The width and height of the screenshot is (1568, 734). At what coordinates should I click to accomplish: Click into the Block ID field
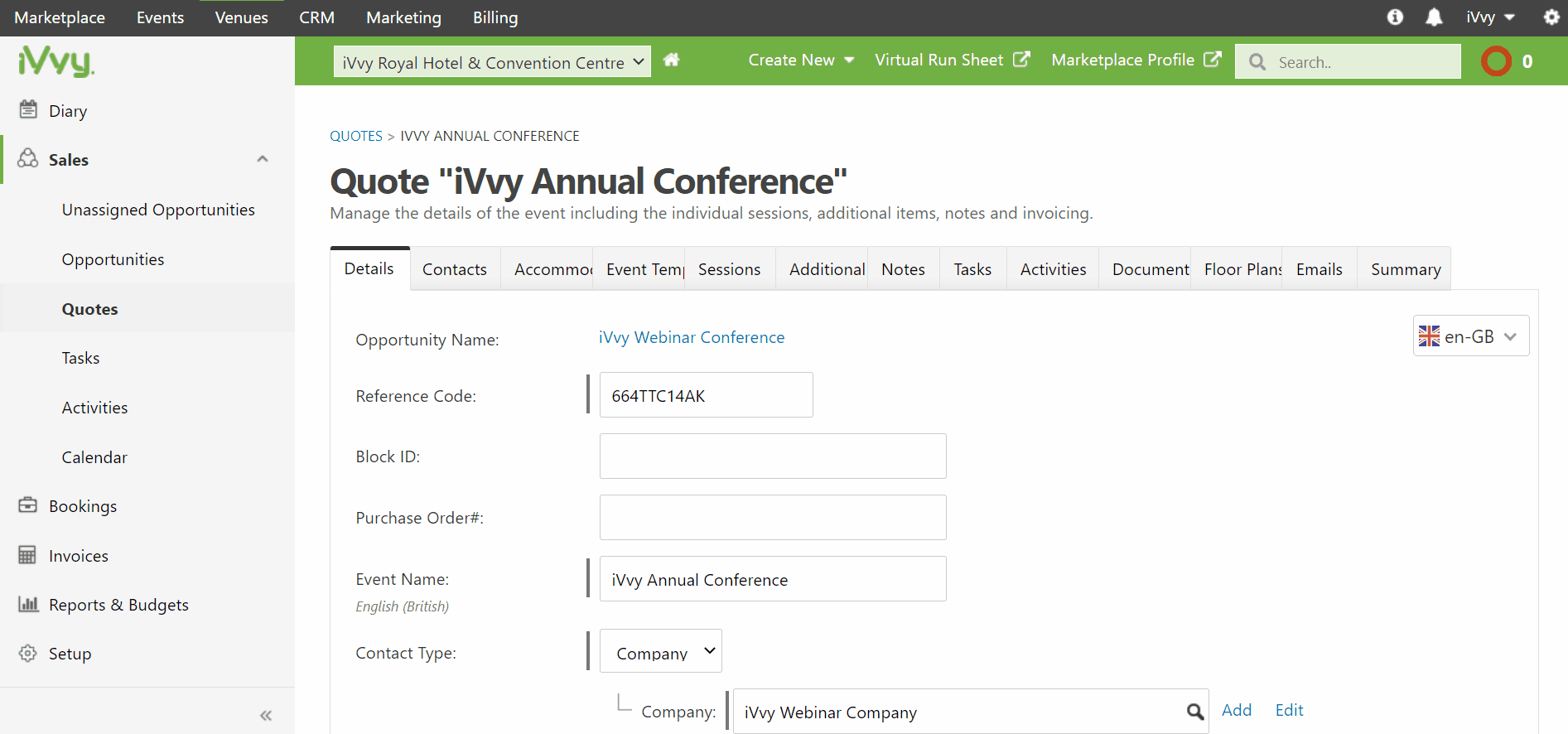click(773, 456)
